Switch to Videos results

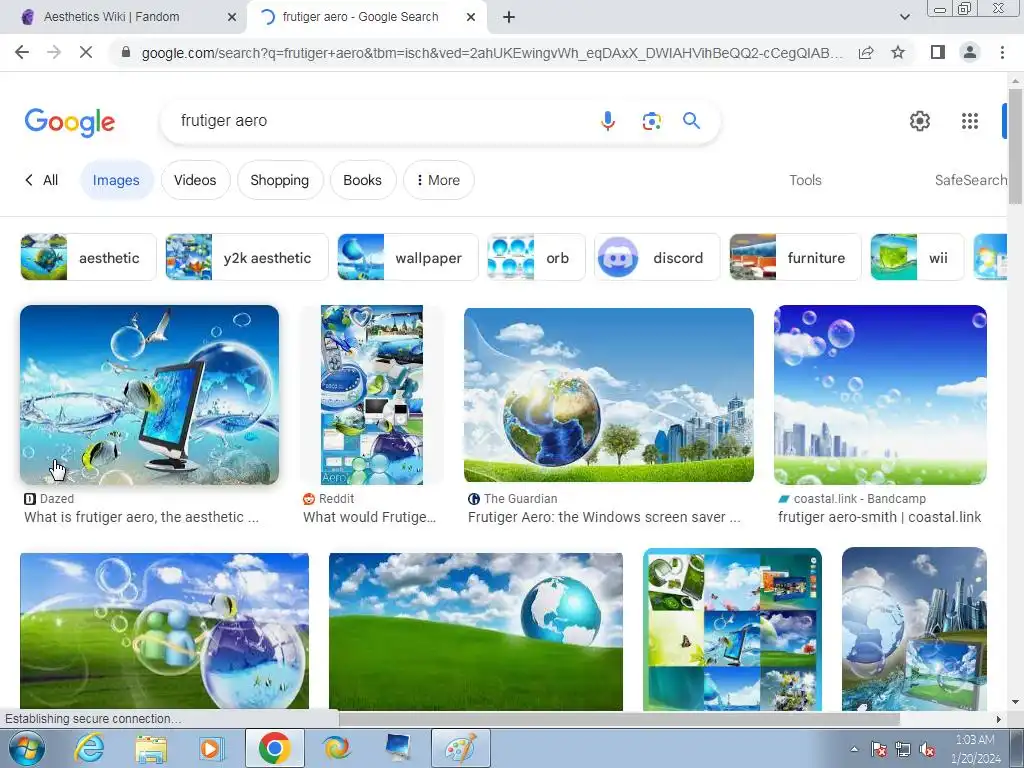point(195,180)
